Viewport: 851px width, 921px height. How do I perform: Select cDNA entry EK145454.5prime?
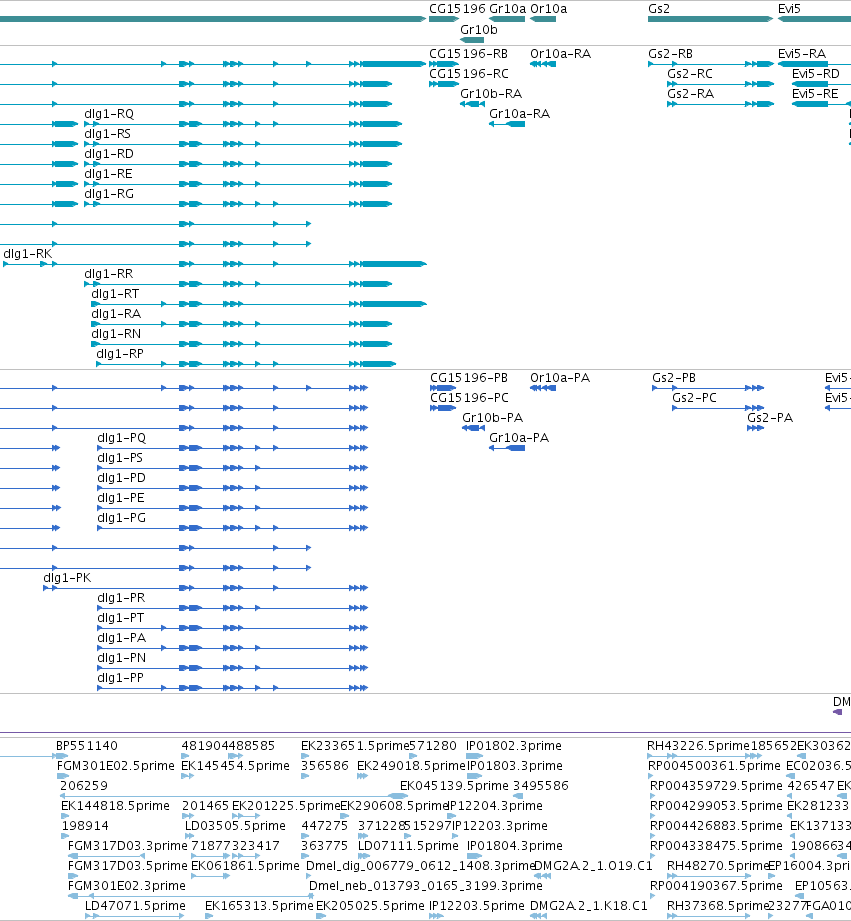click(x=236, y=766)
